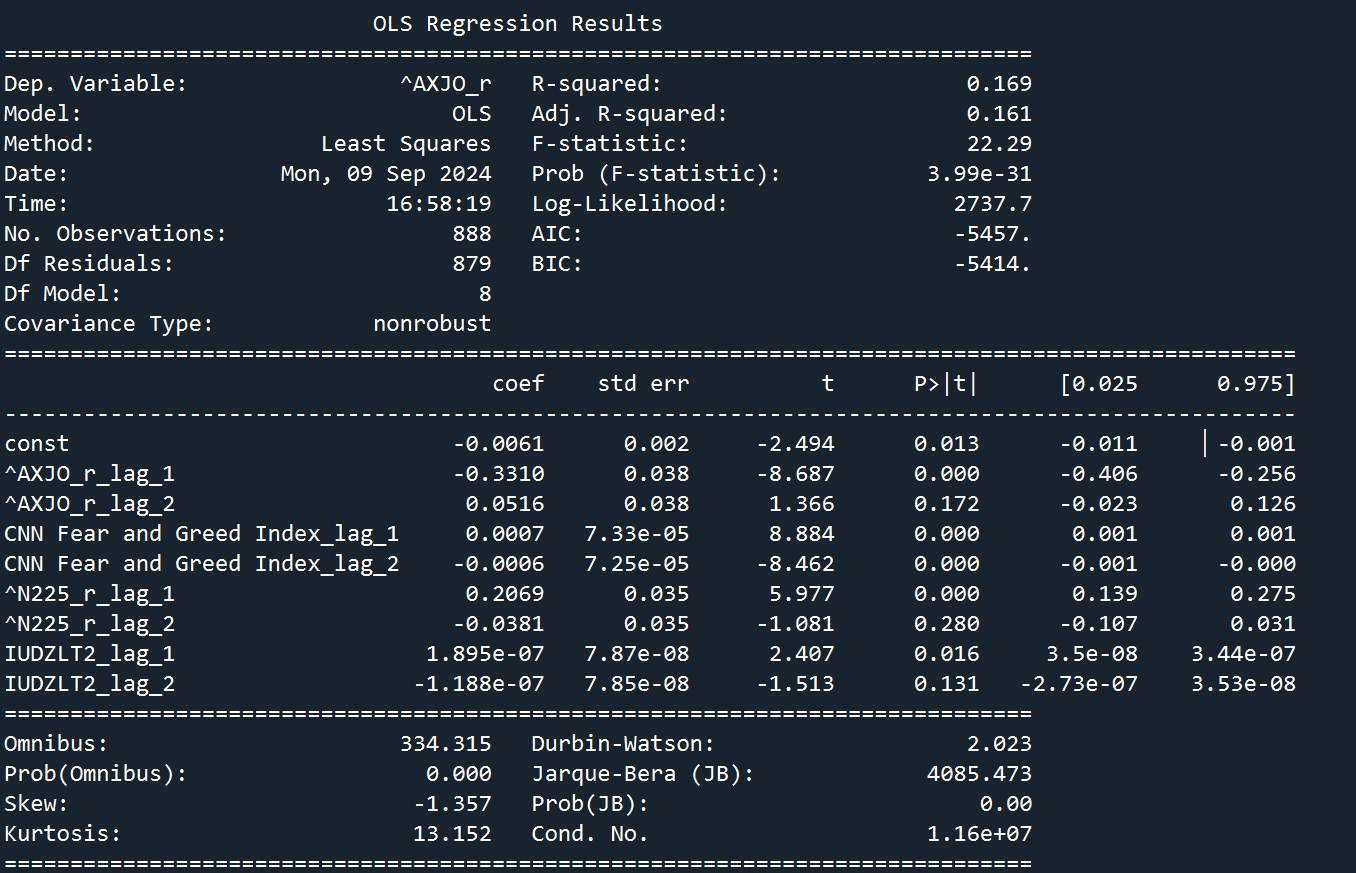Click the ^AXJO_r_lag_1 coefficient -0.3310
The image size is (1356, 873).
(x=498, y=474)
